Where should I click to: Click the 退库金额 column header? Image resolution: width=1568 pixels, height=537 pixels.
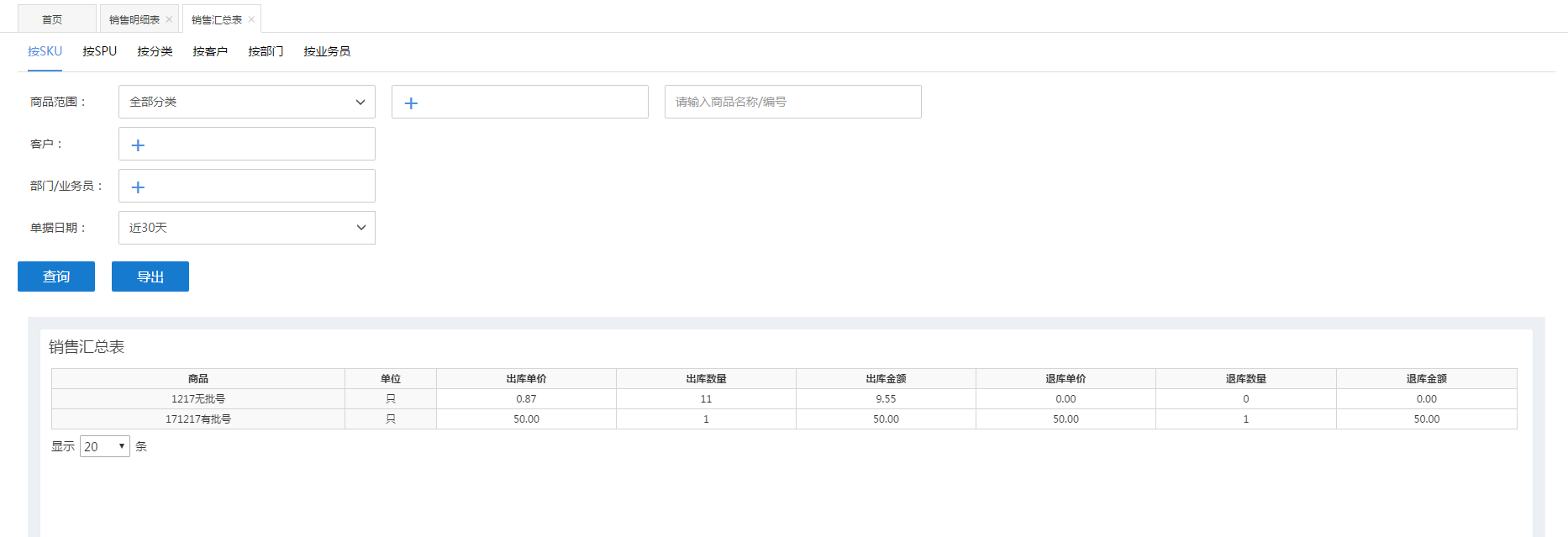click(x=1427, y=379)
